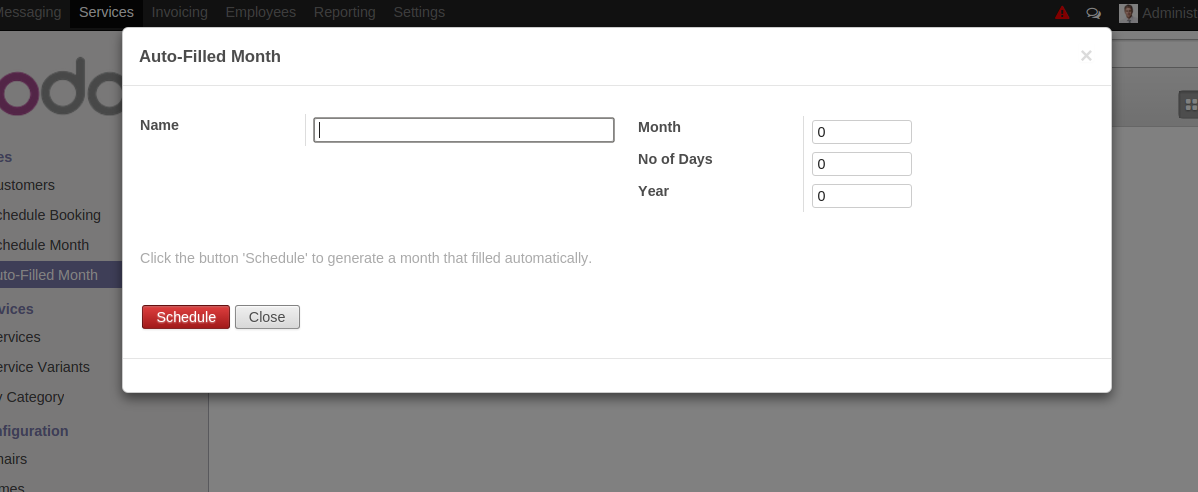Click the Administrator avatar picture
1198x492 pixels.
[1128, 13]
